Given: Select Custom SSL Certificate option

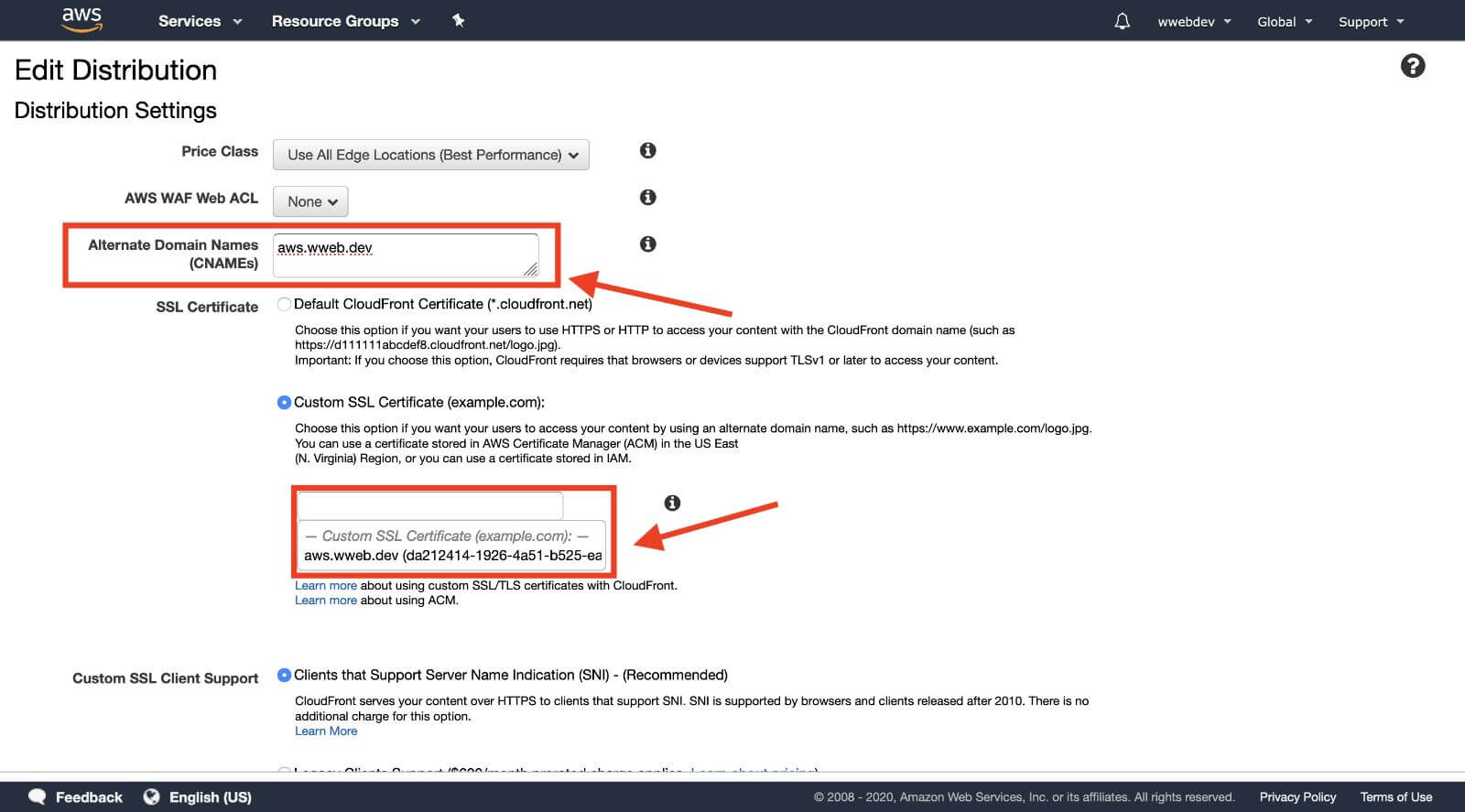Looking at the screenshot, I should pyautogui.click(x=284, y=402).
